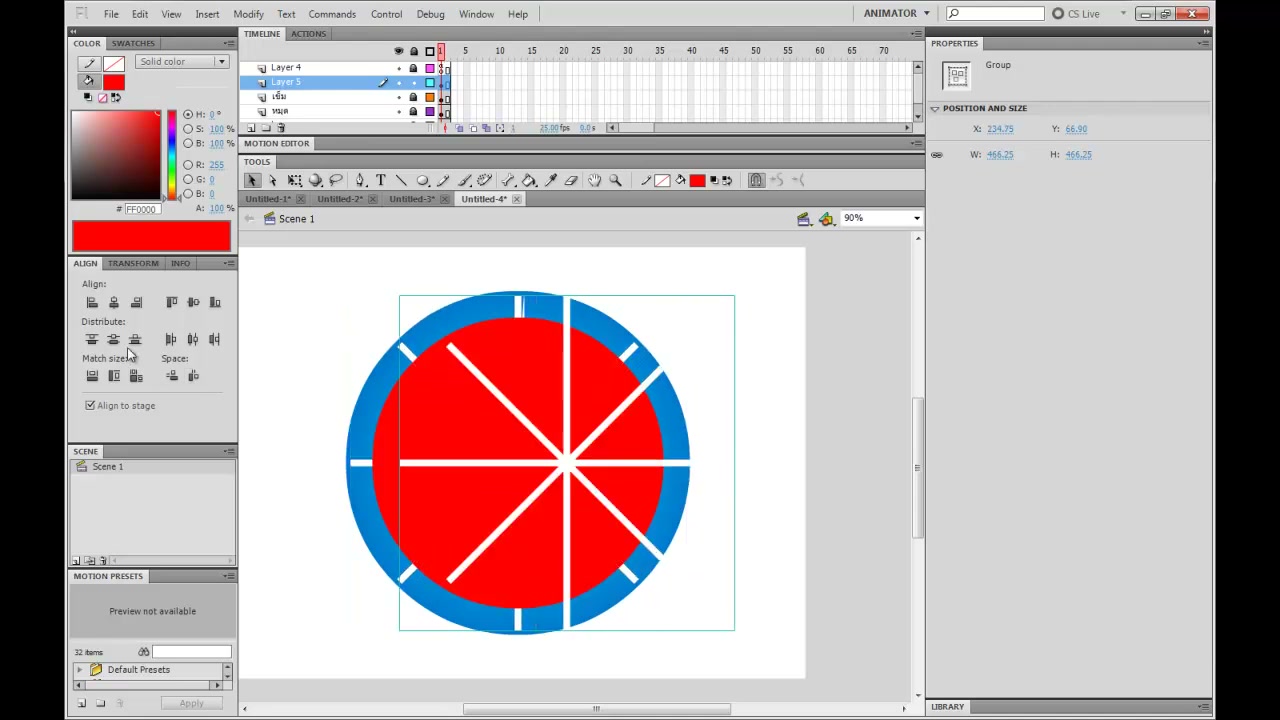Click Distribute top edge icon

click(92, 339)
